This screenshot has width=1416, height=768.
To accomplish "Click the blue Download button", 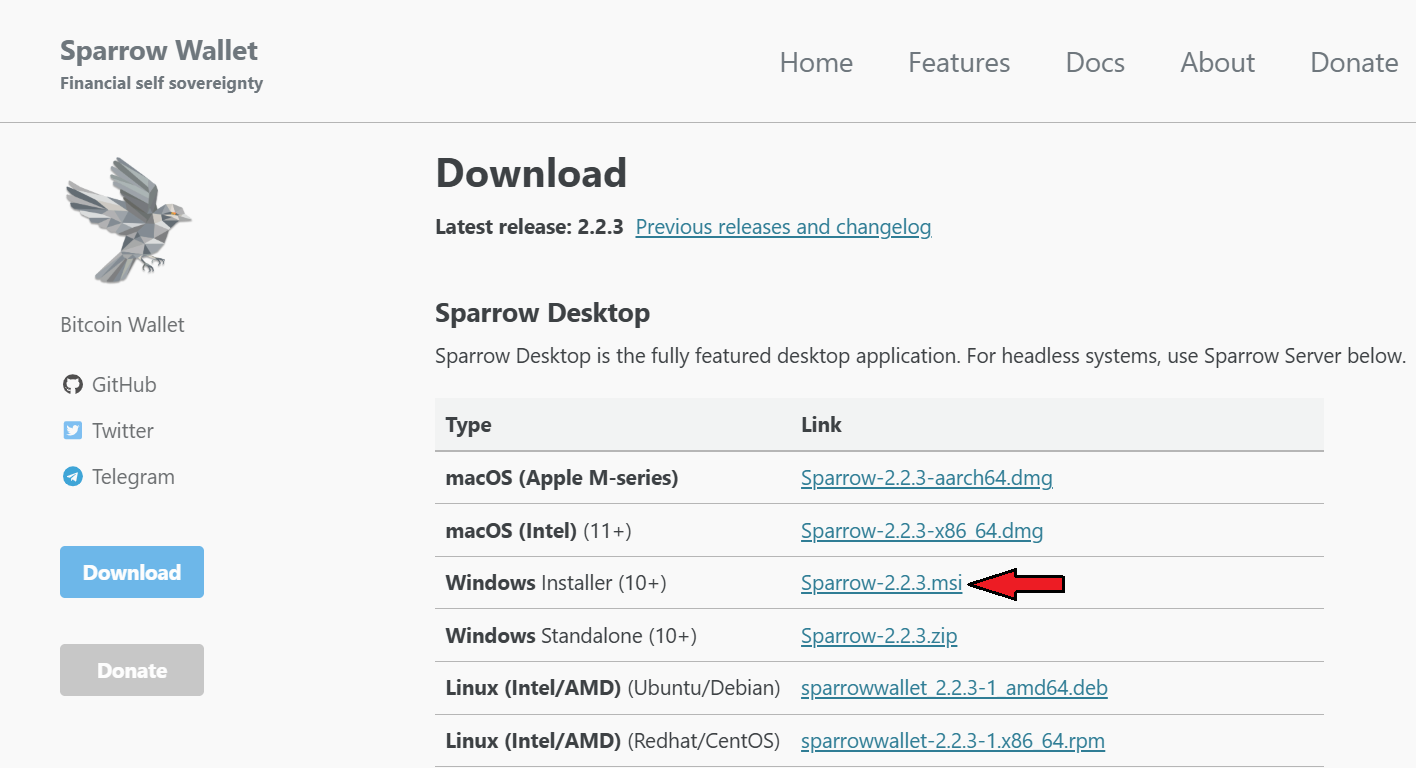I will 132,572.
